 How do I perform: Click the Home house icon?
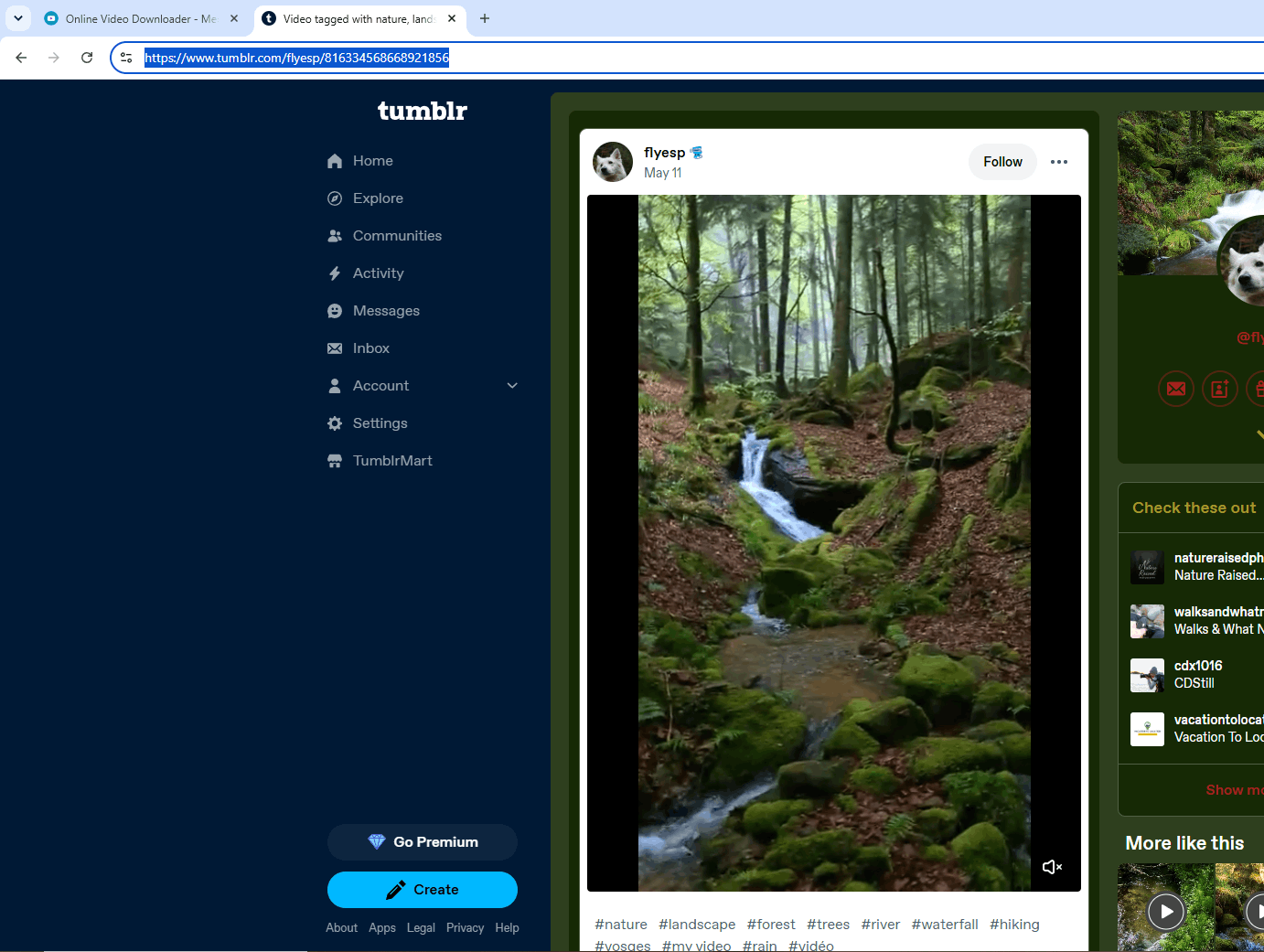tap(335, 161)
